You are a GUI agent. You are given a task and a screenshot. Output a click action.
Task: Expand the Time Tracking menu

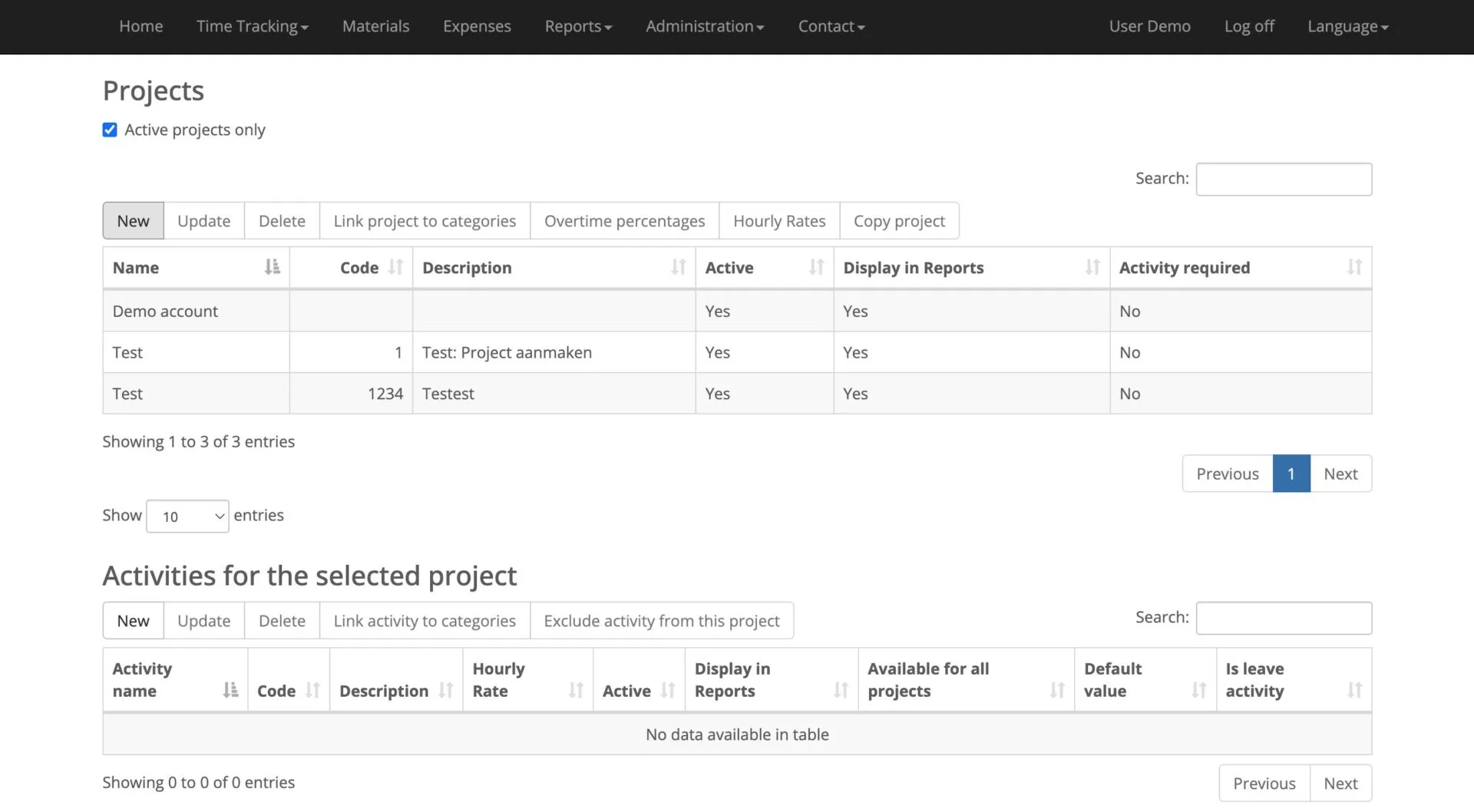coord(252,27)
